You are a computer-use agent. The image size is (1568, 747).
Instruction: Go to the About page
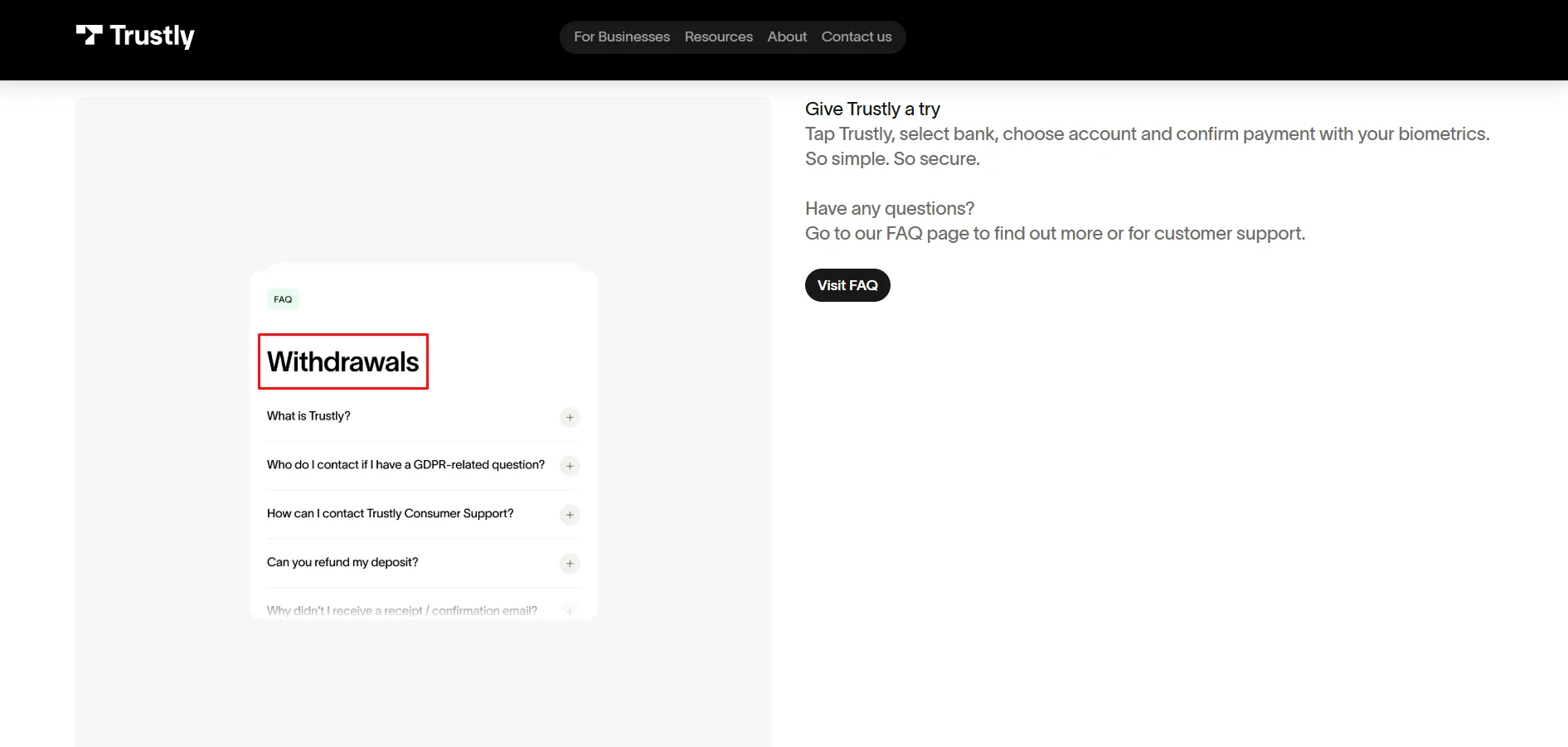click(787, 37)
